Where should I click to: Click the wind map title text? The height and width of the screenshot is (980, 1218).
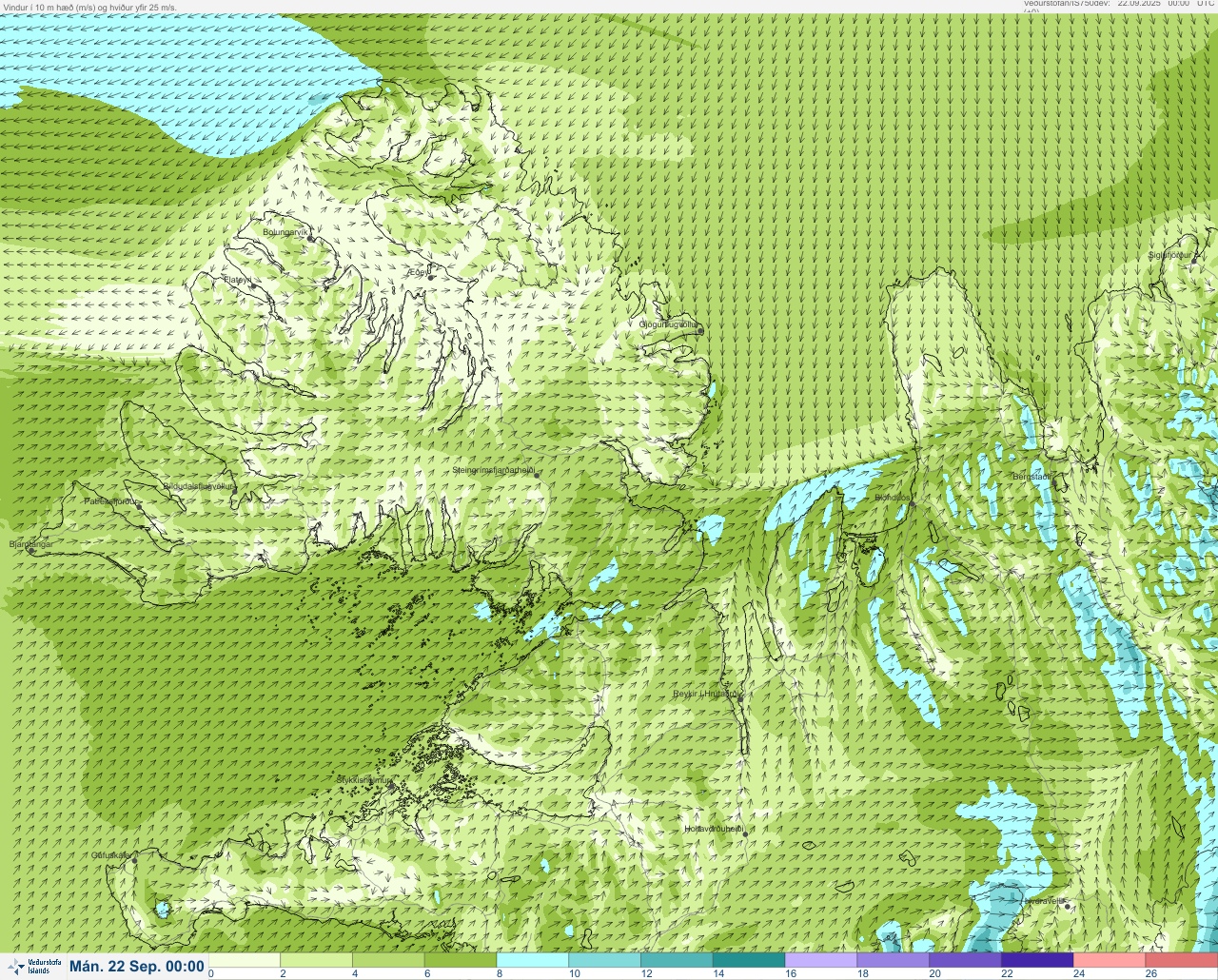89,7
